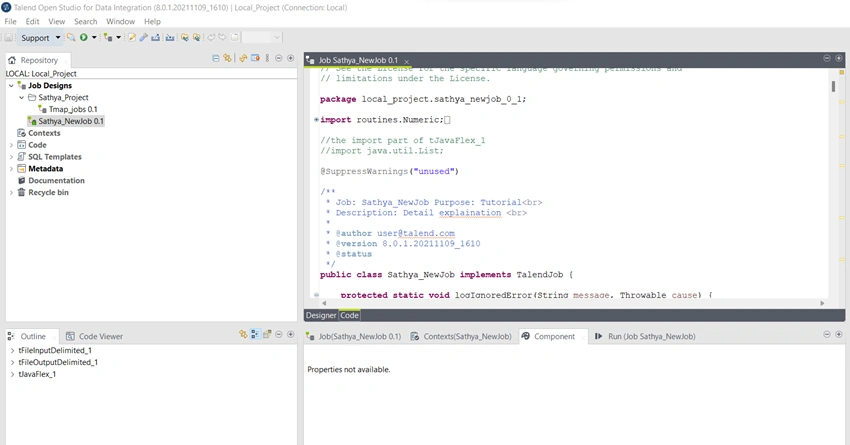
Task: Expand the folded import block marker
Action: (316, 120)
